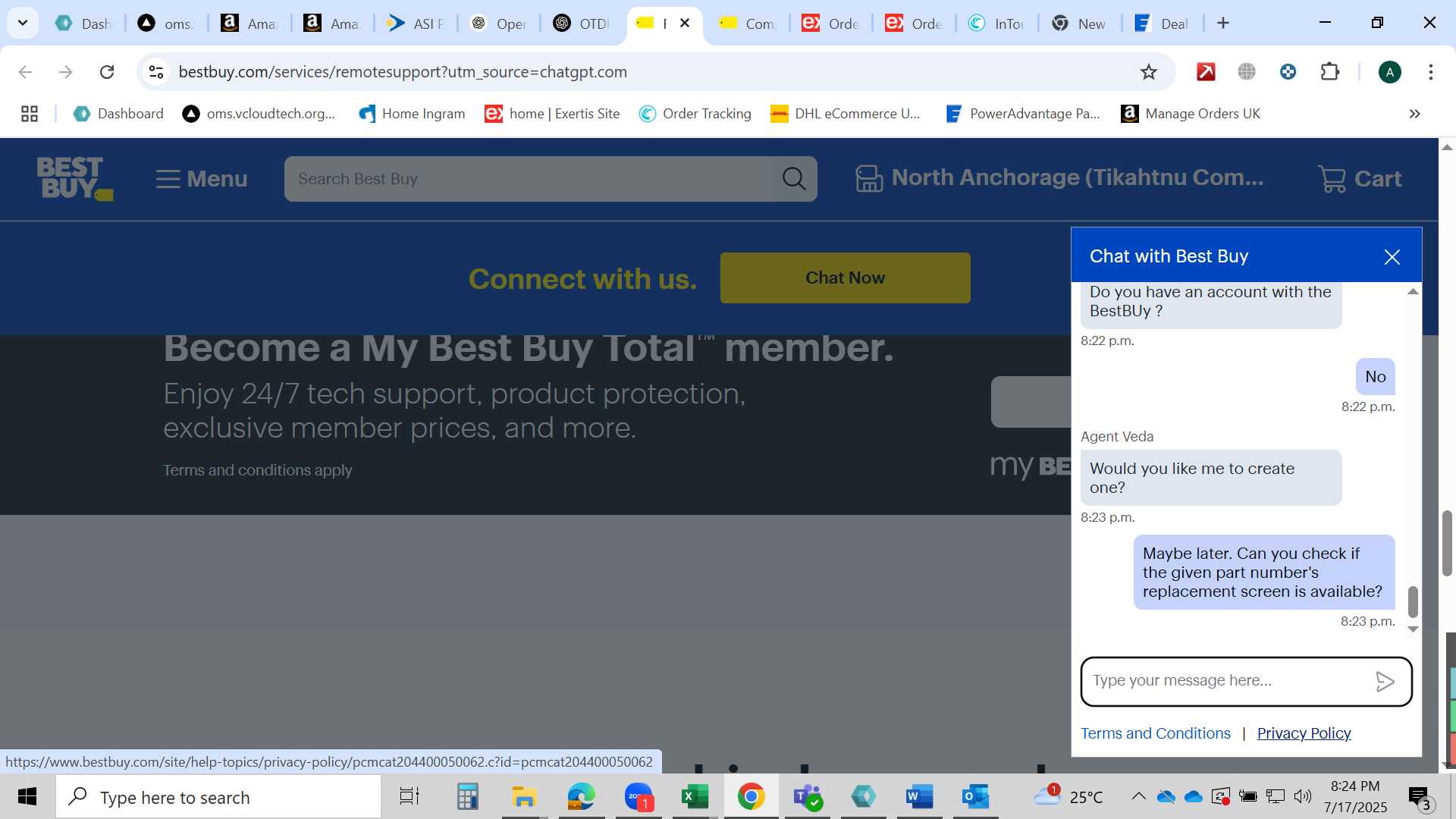Go forward in browser history
Image resolution: width=1456 pixels, height=819 pixels.
click(x=66, y=72)
